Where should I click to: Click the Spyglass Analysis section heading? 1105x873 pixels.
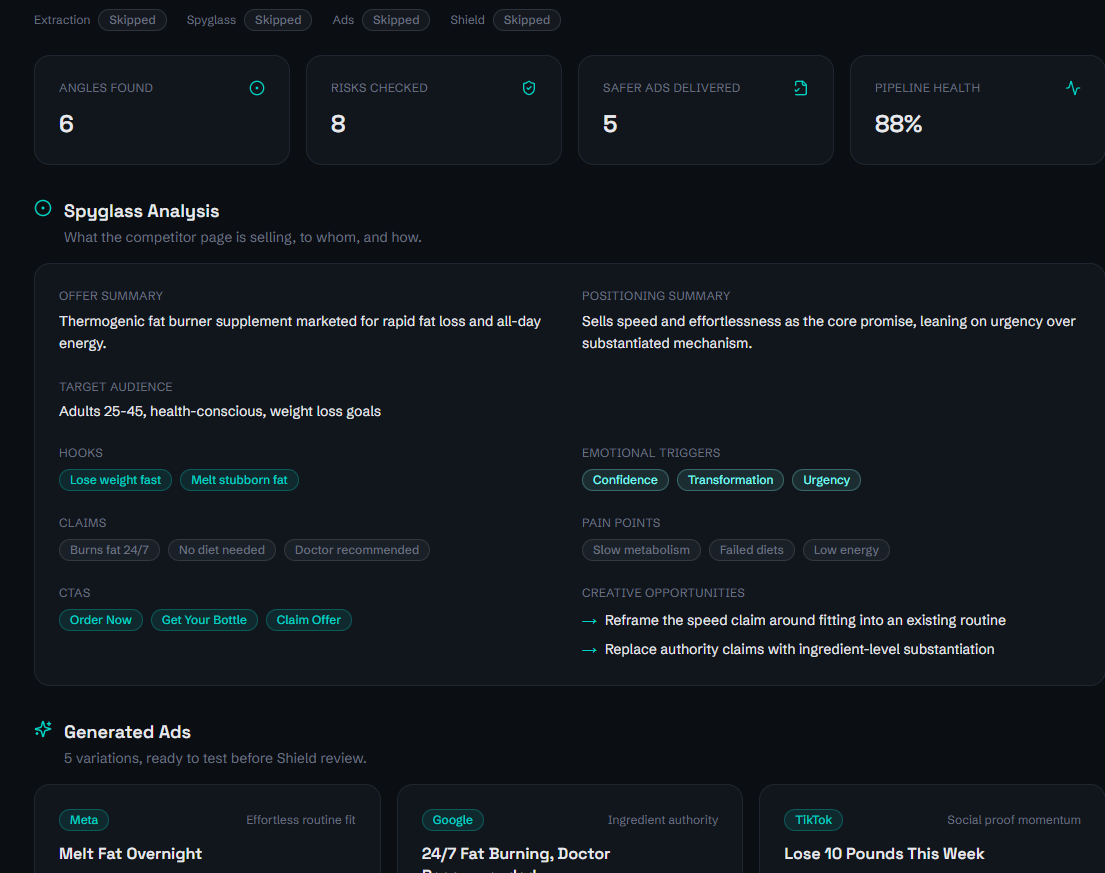(142, 211)
